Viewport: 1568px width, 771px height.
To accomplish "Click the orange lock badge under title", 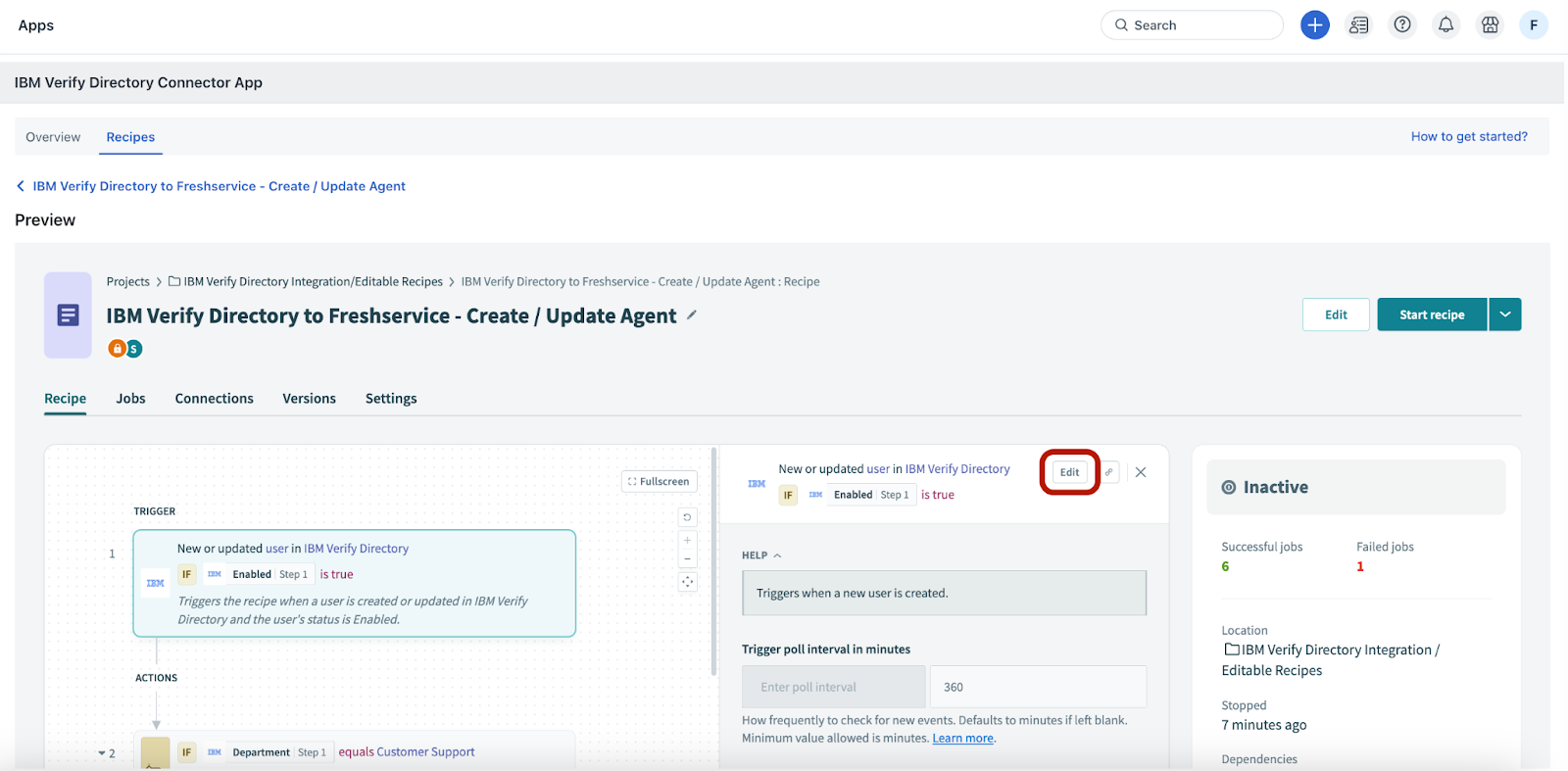I will coord(117,349).
